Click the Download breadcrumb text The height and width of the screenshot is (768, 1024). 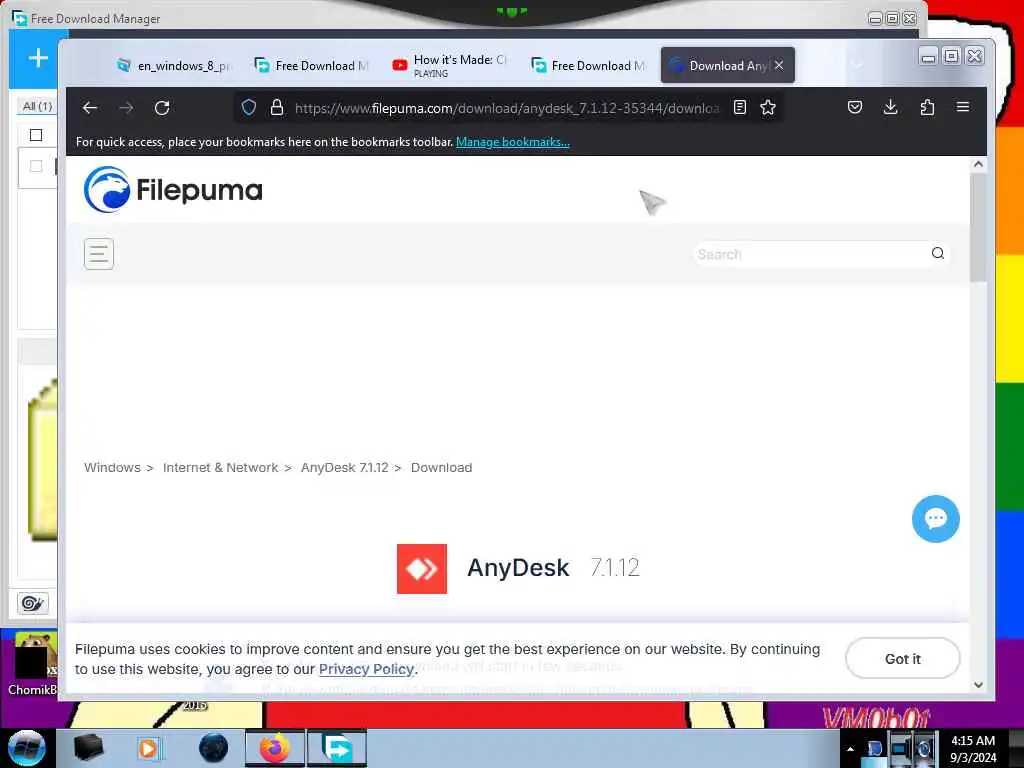[441, 468]
